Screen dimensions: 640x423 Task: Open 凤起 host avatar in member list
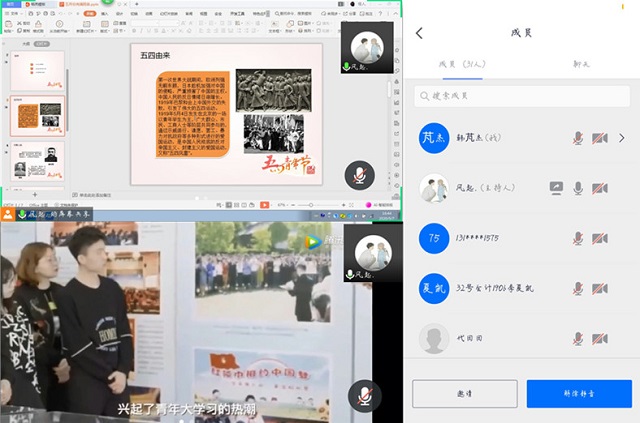[434, 188]
